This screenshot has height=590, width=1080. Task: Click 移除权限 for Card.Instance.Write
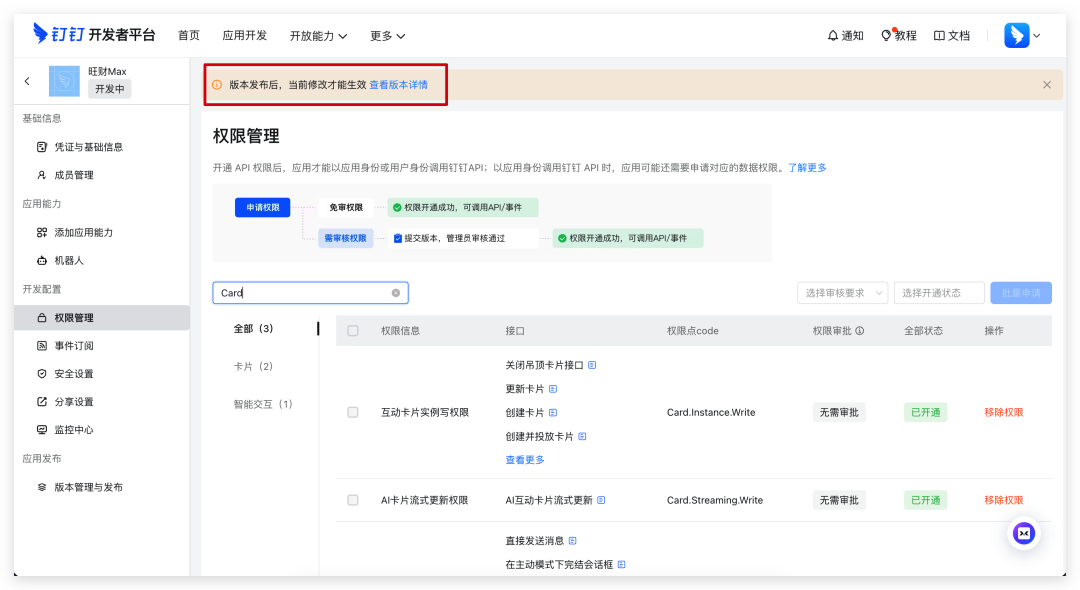1003,412
